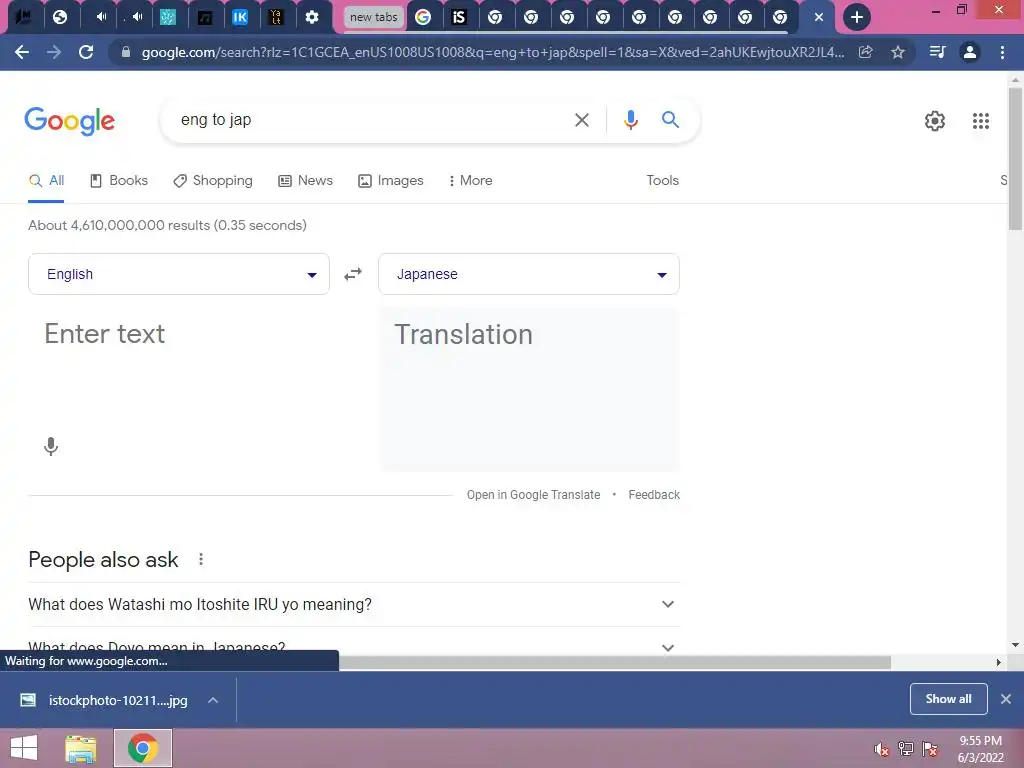Click the Feedback link
Image resolution: width=1024 pixels, height=768 pixels.
coord(654,495)
